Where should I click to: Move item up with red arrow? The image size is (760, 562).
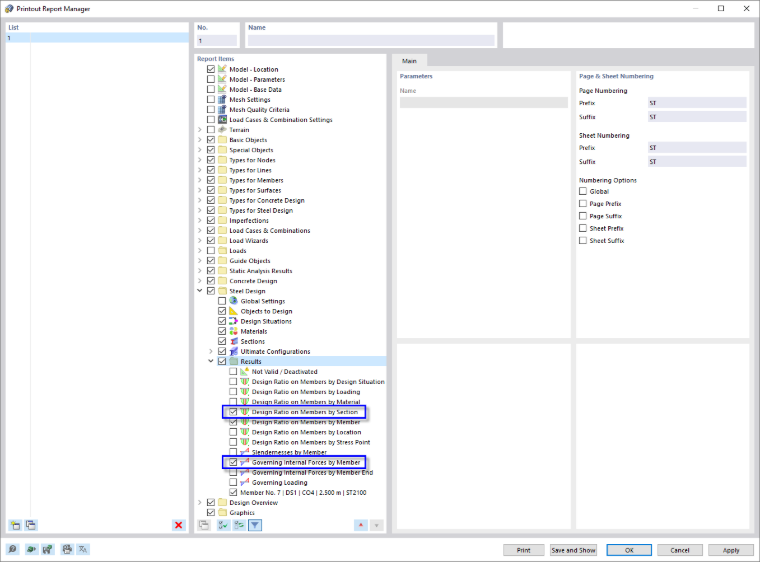click(361, 525)
